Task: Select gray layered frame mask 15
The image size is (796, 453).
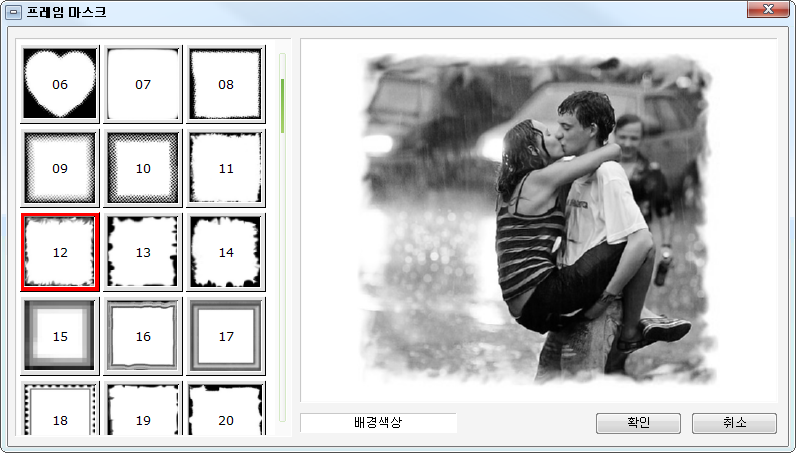Action: tap(60, 336)
